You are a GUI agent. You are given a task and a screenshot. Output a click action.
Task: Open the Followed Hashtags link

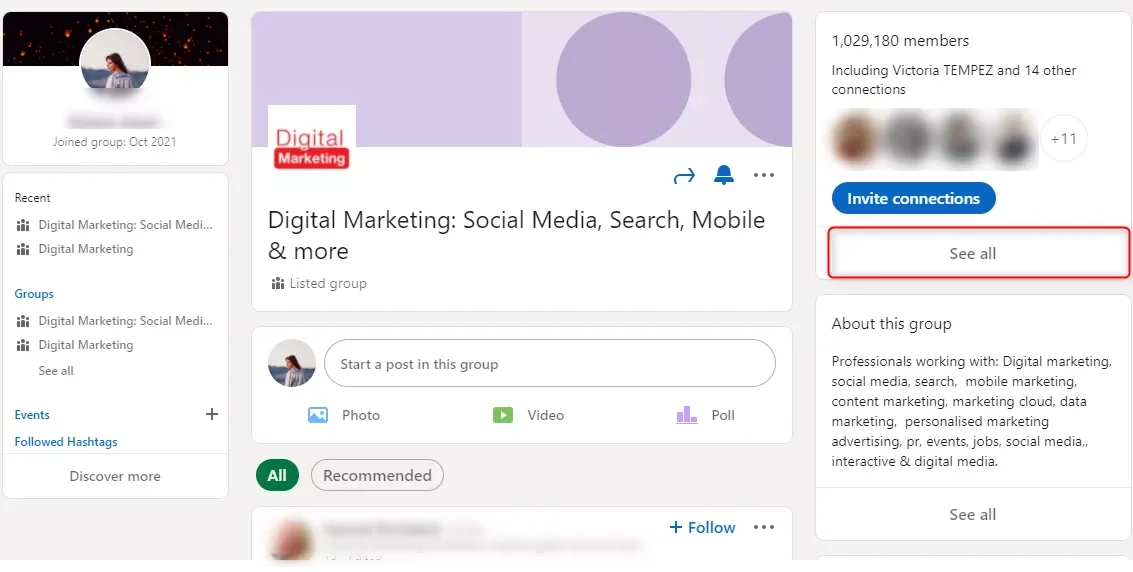coord(66,441)
